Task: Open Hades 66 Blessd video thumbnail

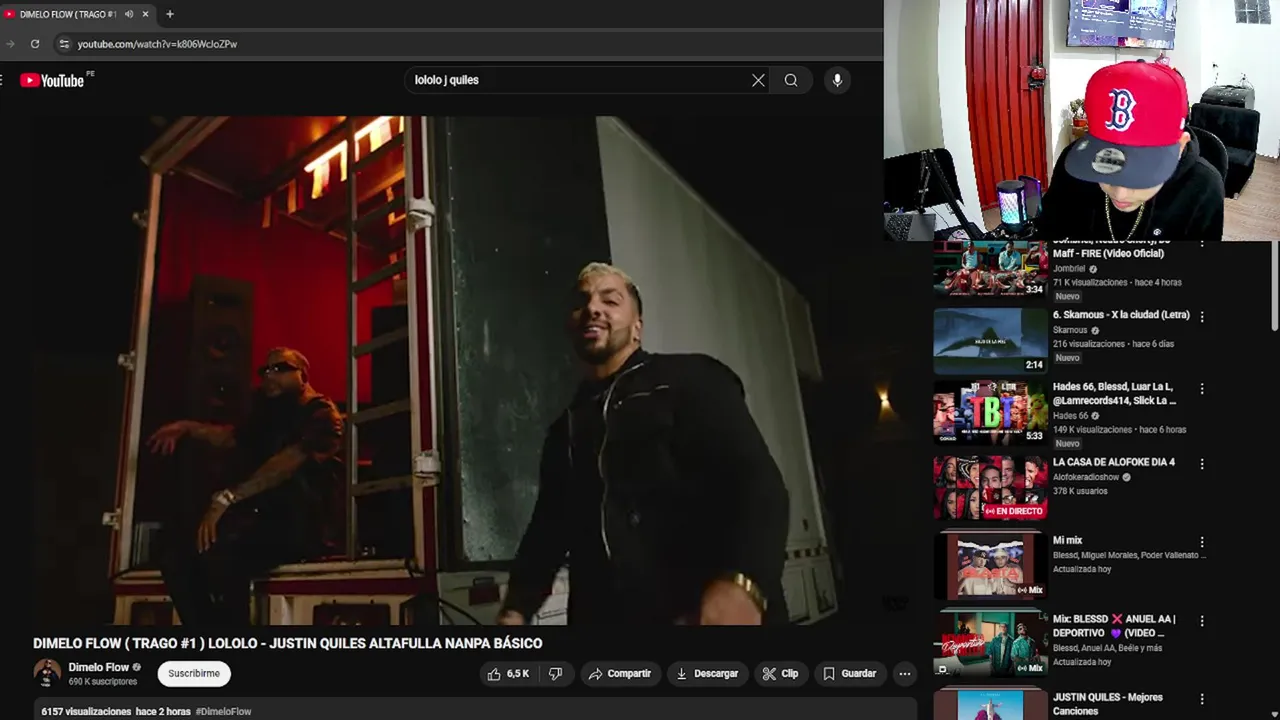Action: tap(990, 412)
